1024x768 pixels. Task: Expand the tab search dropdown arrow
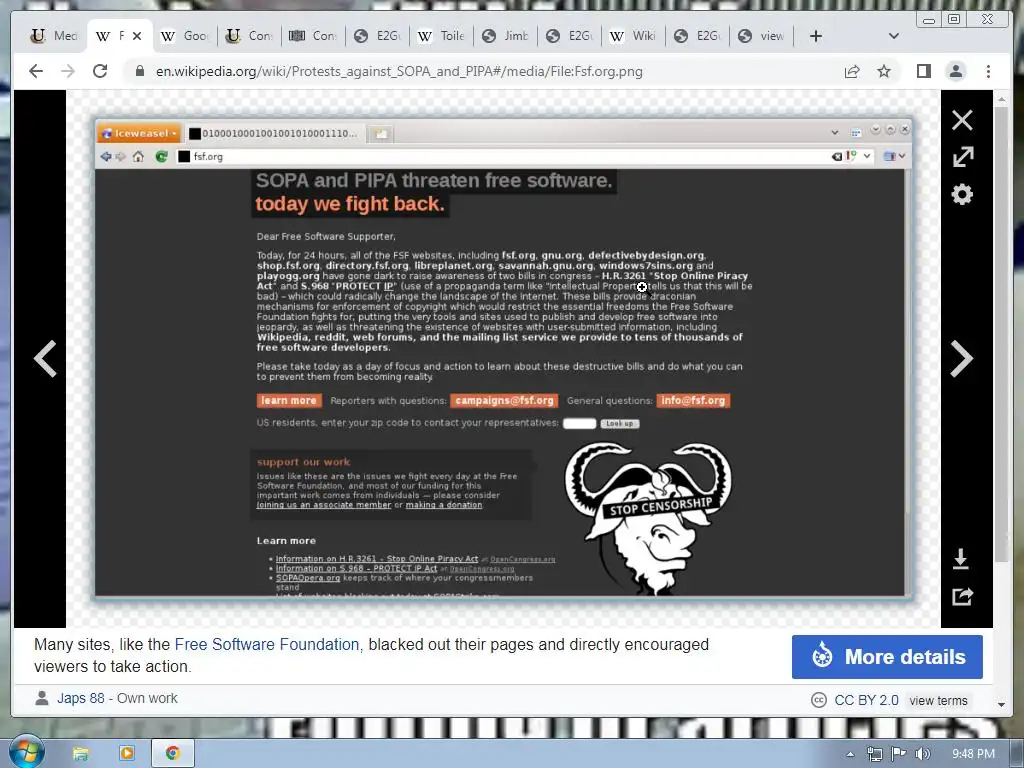tap(894, 36)
